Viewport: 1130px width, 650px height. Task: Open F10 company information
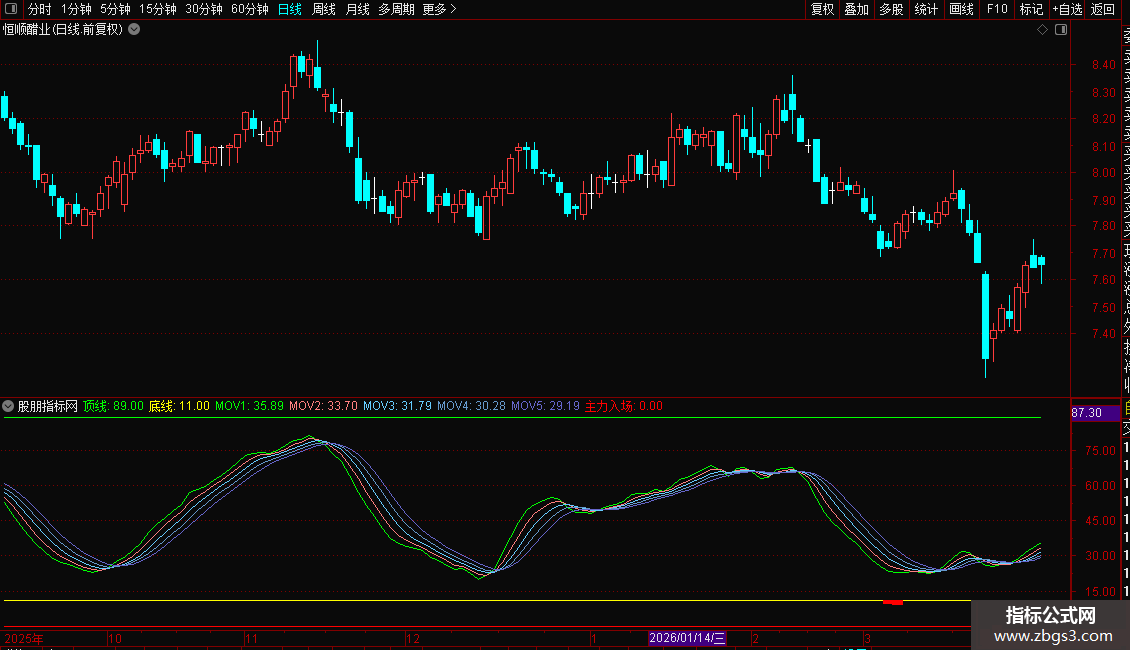click(x=997, y=9)
